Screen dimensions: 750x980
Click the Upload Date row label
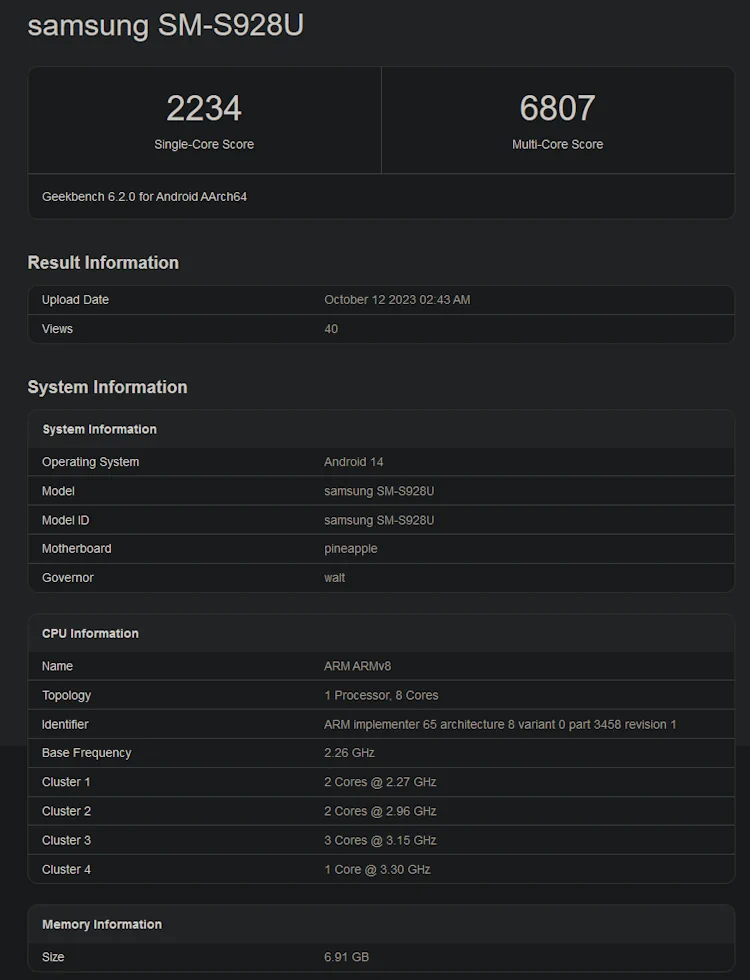tap(75, 300)
